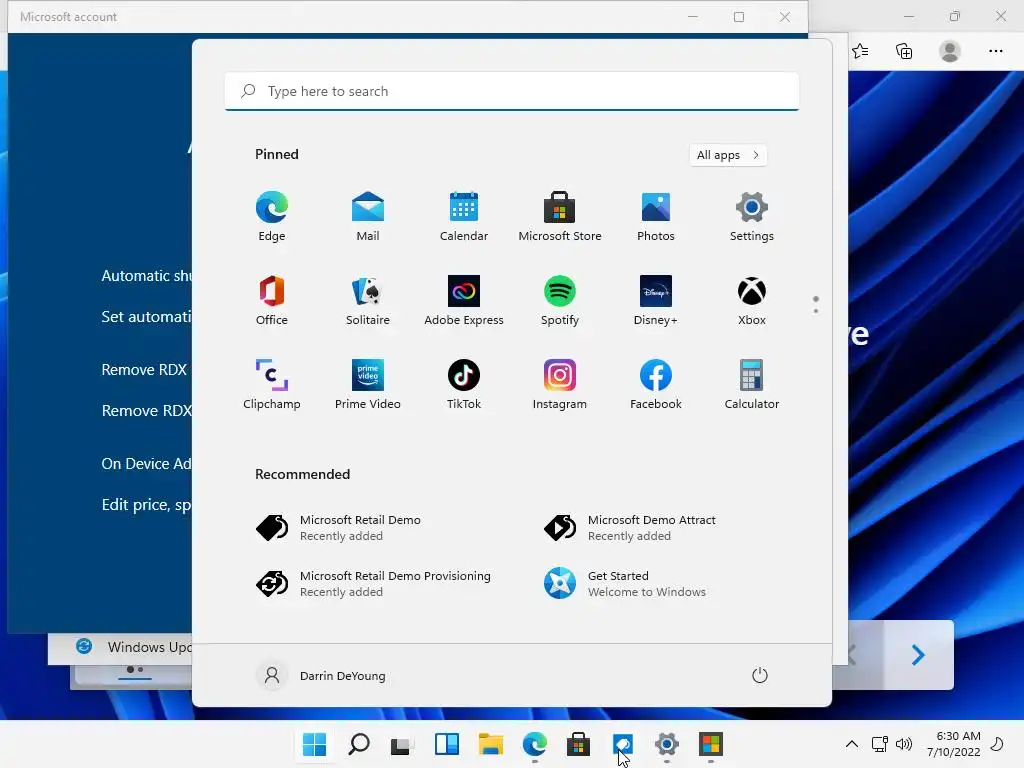Expand the All apps list
Viewport: 1024px width, 768px height.
(728, 155)
